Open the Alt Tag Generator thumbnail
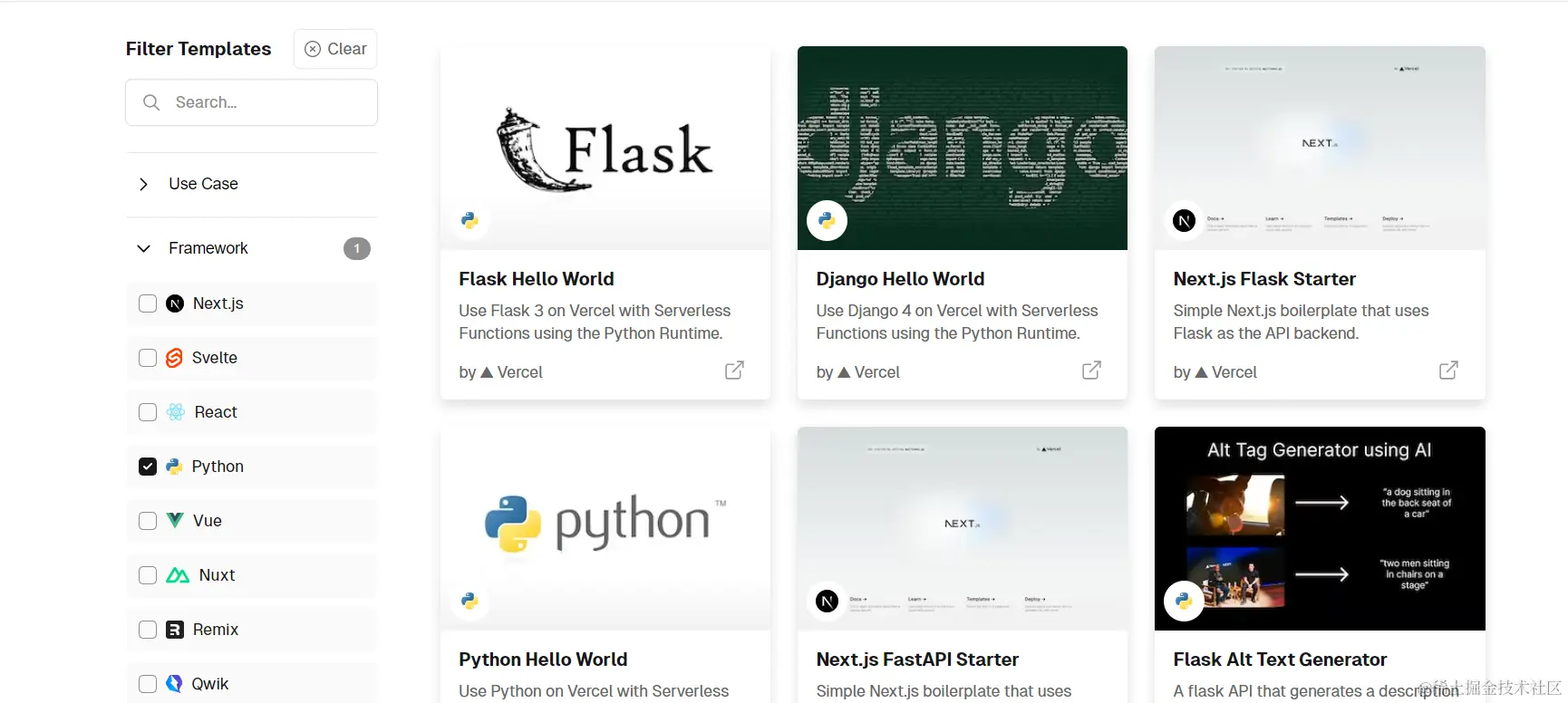Image resolution: width=1568 pixels, height=703 pixels. tap(1320, 529)
